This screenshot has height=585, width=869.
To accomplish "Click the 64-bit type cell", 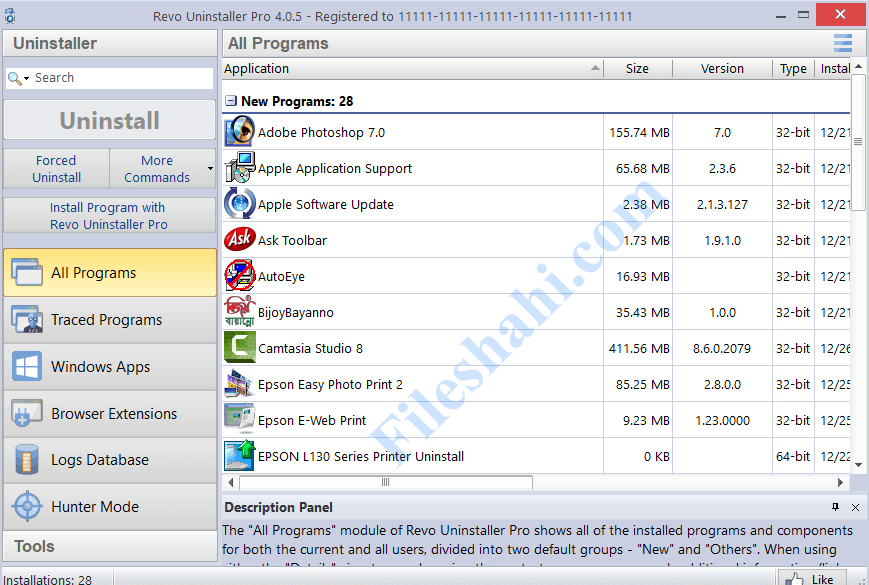I will coord(793,456).
